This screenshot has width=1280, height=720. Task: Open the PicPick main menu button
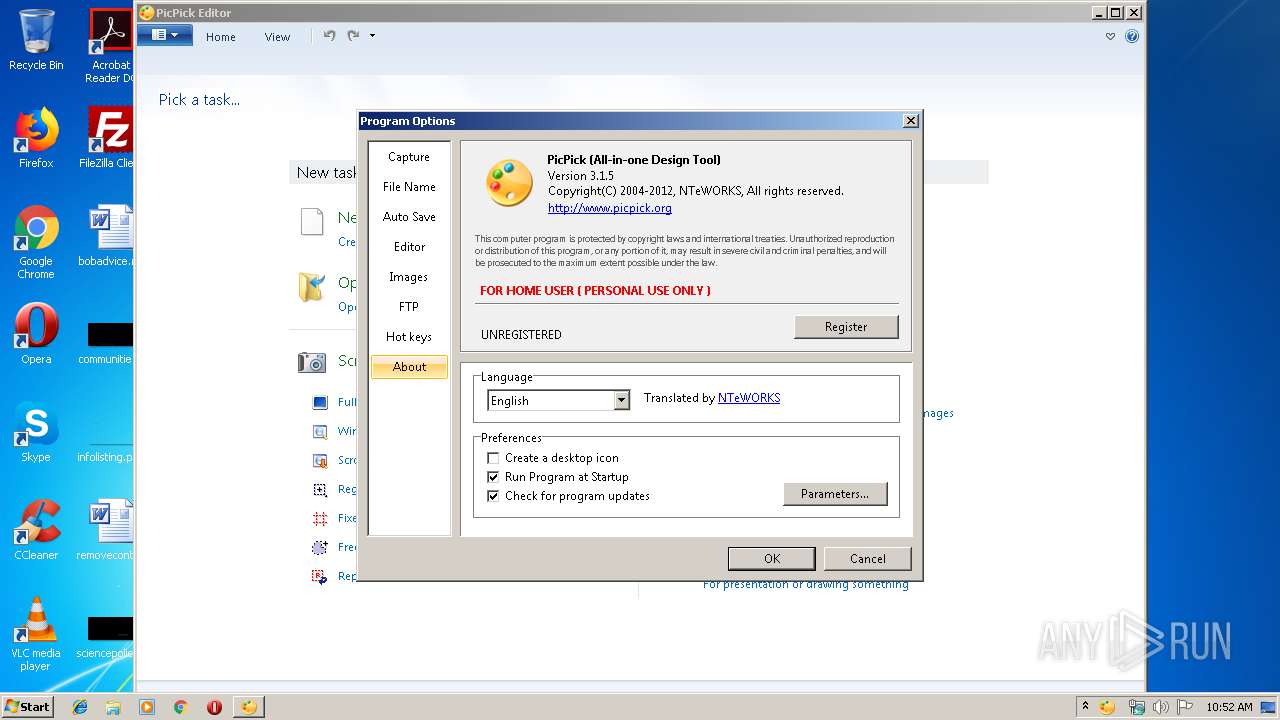[x=164, y=35]
